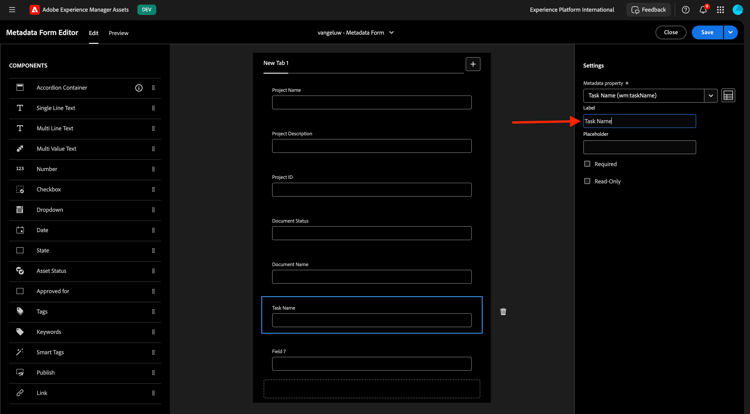Open the Help question mark icon

[x=685, y=10]
